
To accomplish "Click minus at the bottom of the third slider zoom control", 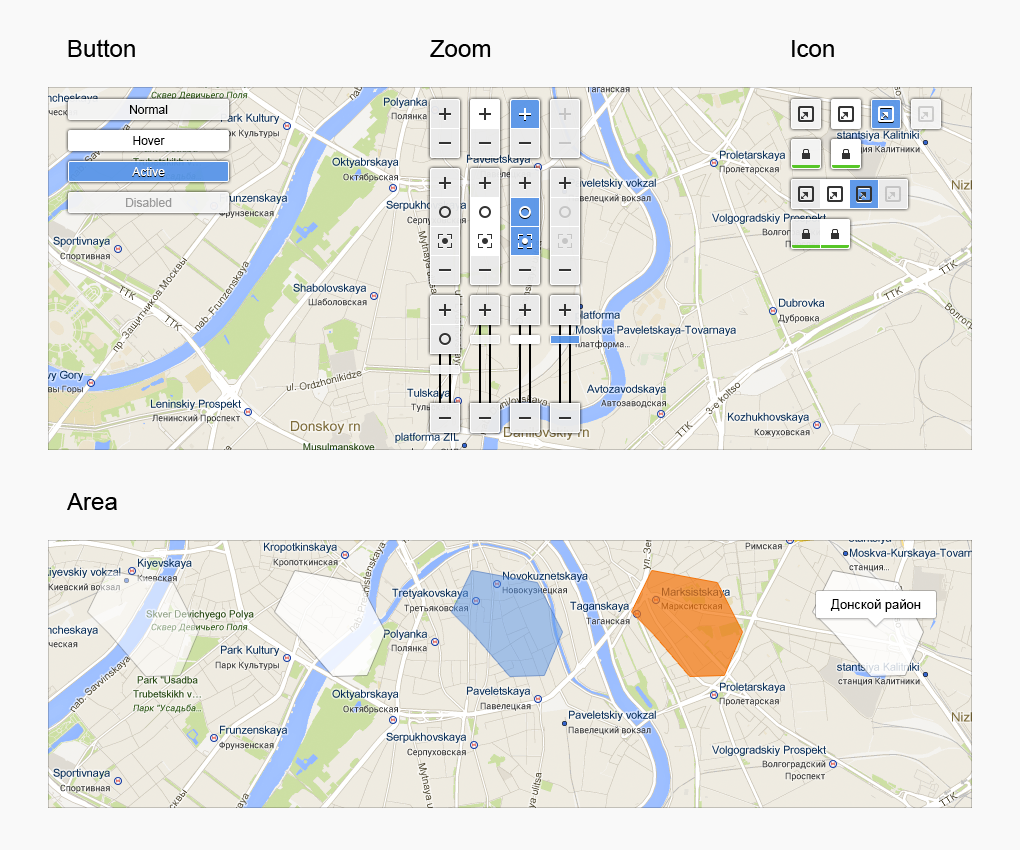I will [x=525, y=418].
